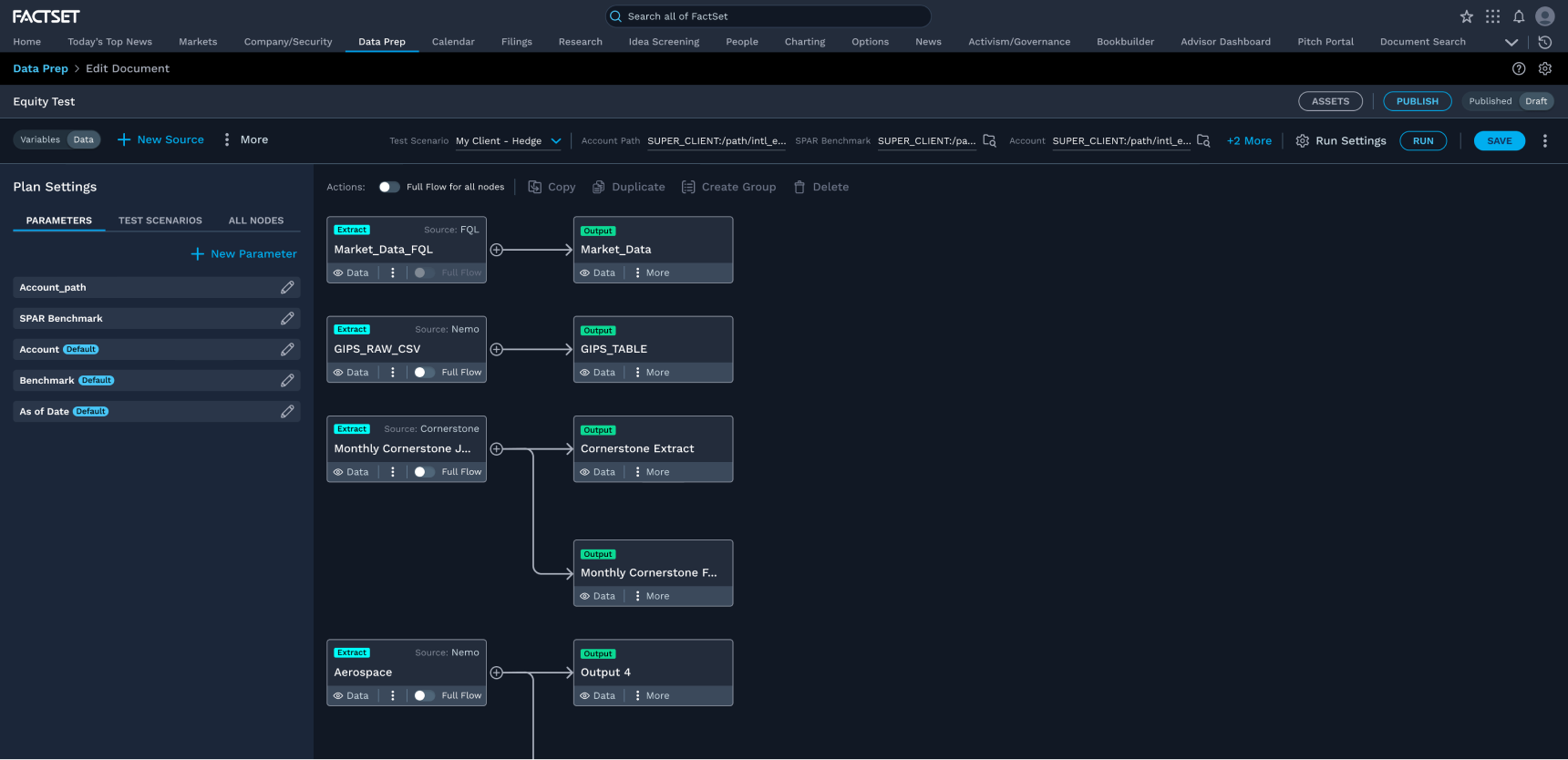Expand the +2 More parameters
This screenshot has height=760, width=1568.
point(1249,140)
